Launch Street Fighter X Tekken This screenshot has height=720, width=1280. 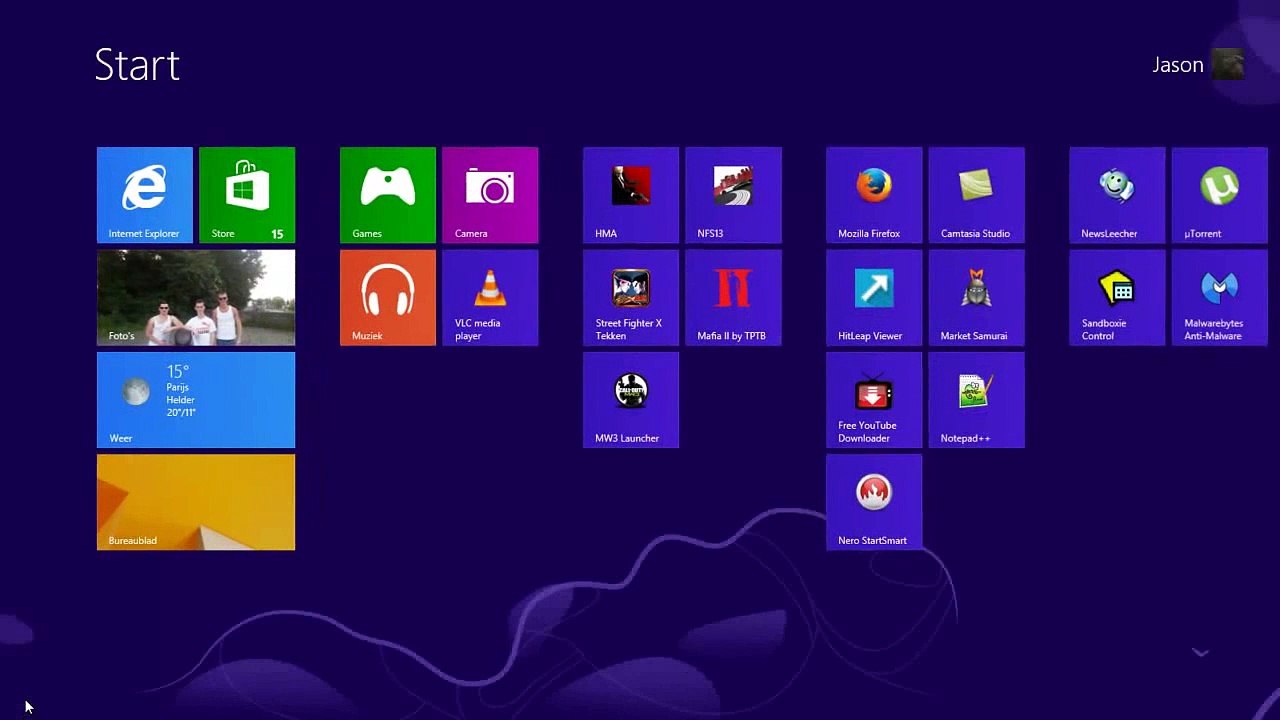(631, 297)
